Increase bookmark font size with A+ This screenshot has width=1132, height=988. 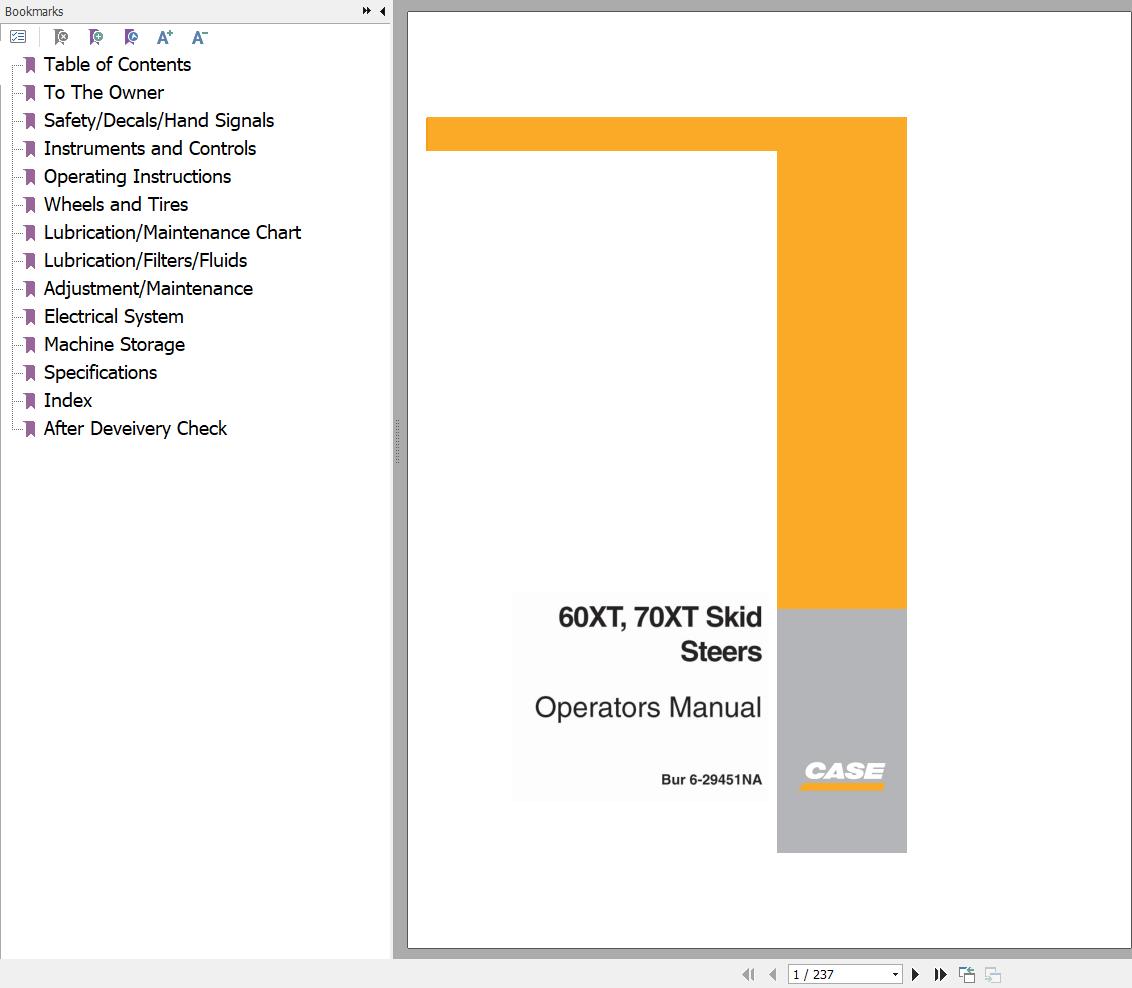(165, 37)
